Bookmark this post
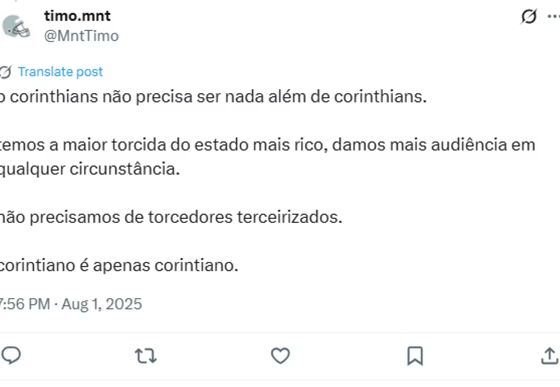 (x=415, y=356)
